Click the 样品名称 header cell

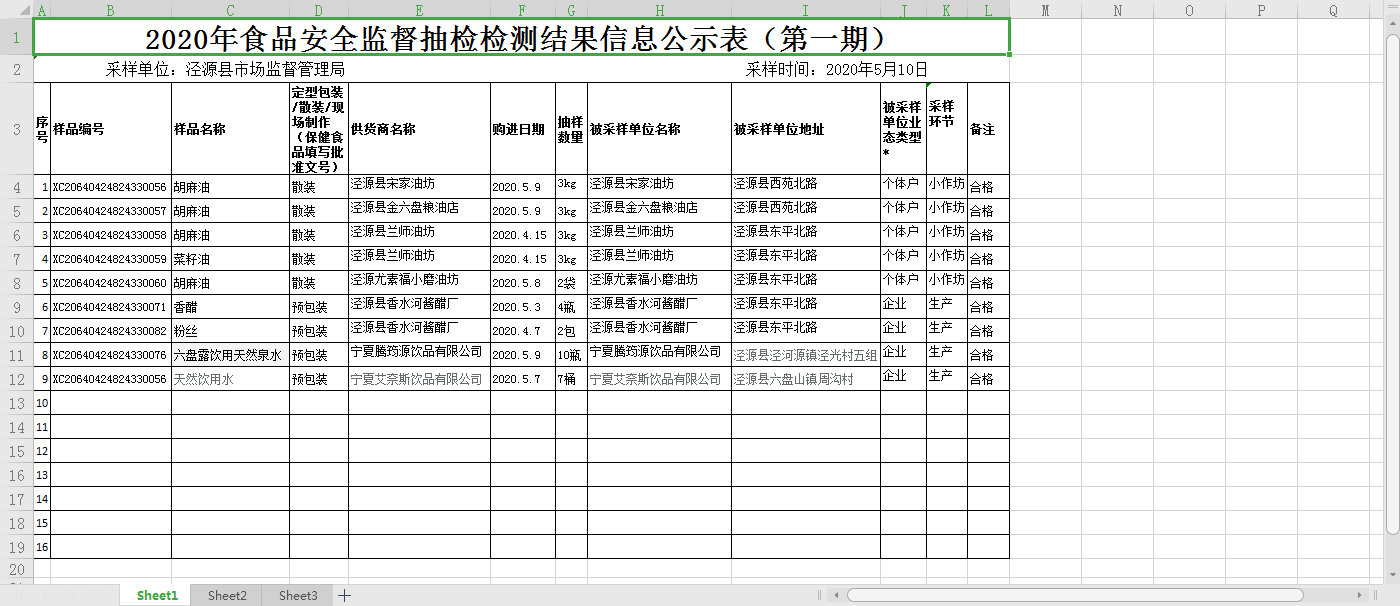pyautogui.click(x=230, y=129)
